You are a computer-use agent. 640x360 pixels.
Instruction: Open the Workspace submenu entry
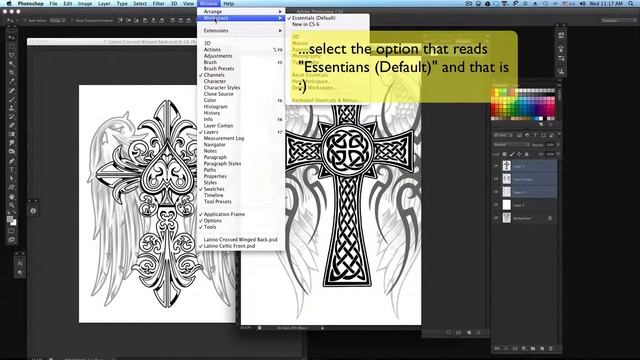coord(240,18)
